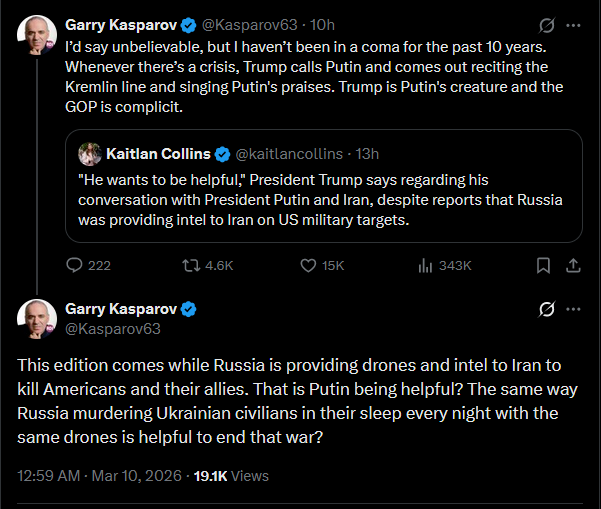Click Grok icon on the first tweet
The width and height of the screenshot is (601, 509).
pos(546,25)
